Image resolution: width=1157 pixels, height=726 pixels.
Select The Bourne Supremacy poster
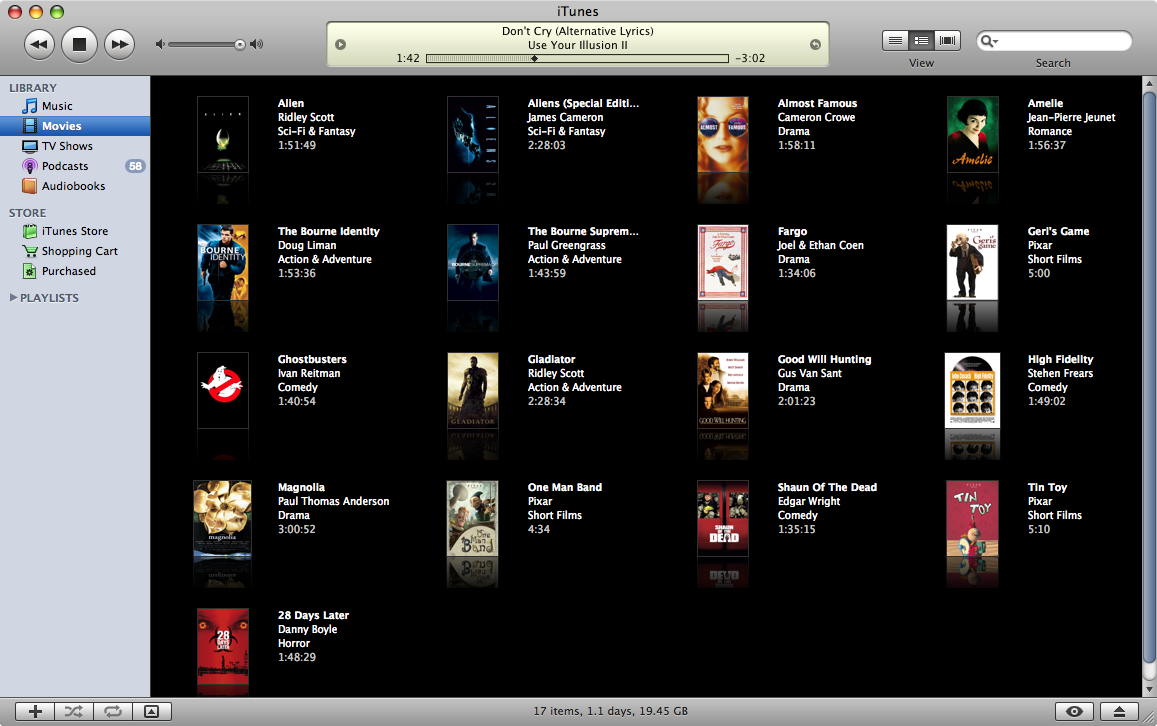[473, 262]
